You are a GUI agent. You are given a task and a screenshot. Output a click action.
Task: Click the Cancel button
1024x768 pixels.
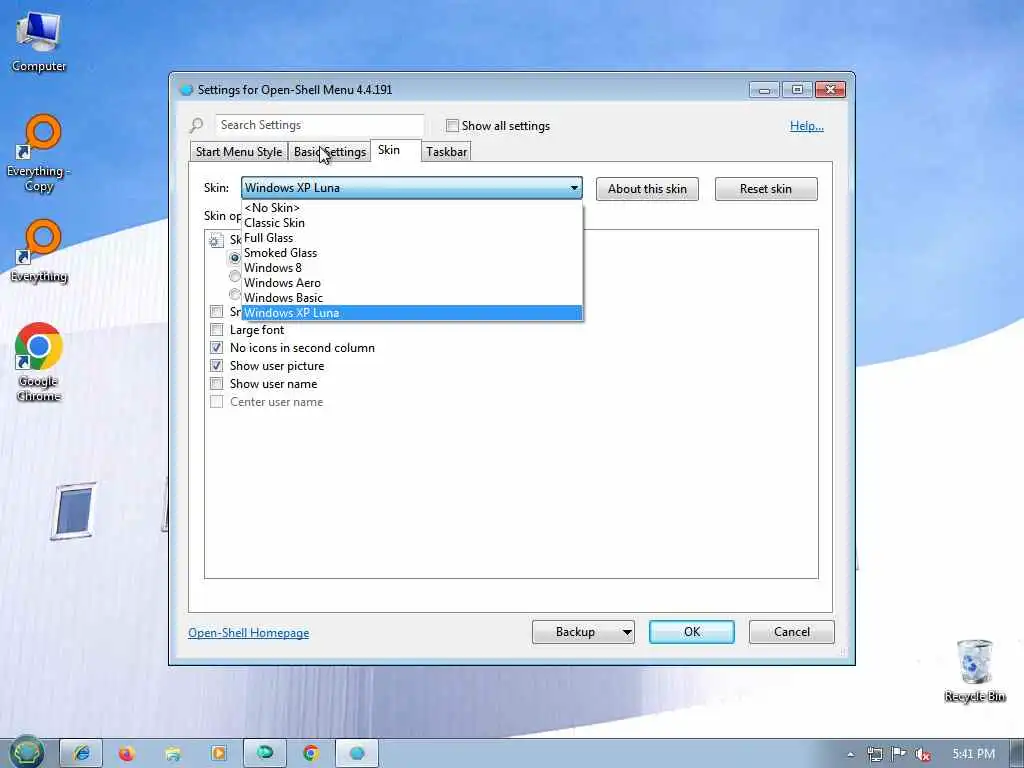click(x=792, y=632)
